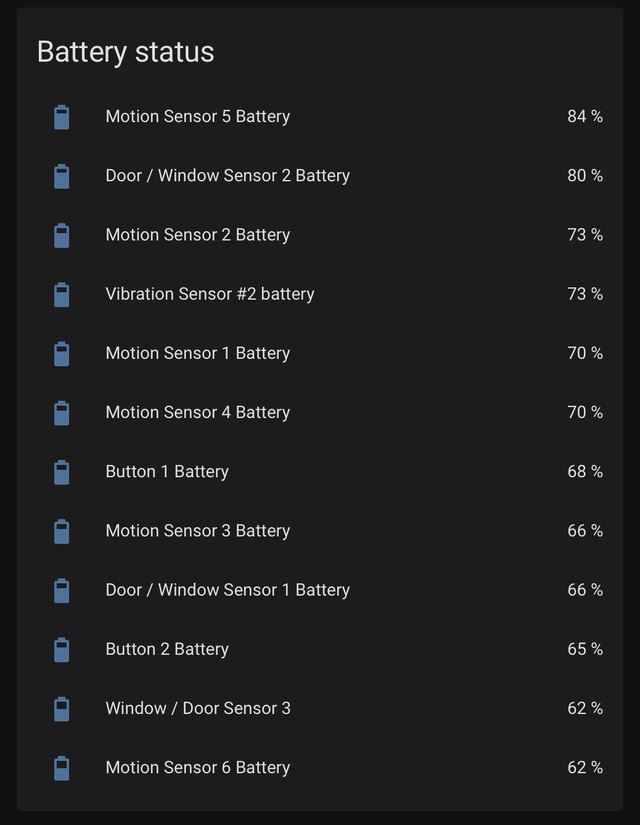640x825 pixels.
Task: Click the 68 % value beside Button 1 Battery
Action: pos(584,471)
